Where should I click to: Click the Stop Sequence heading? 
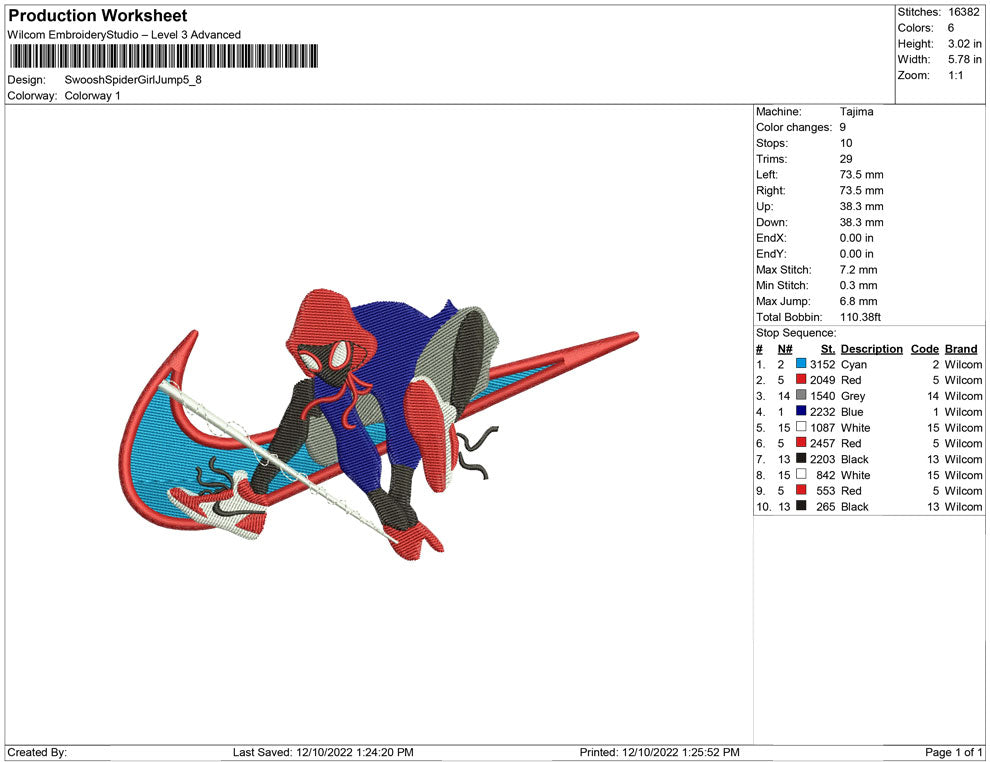[796, 333]
